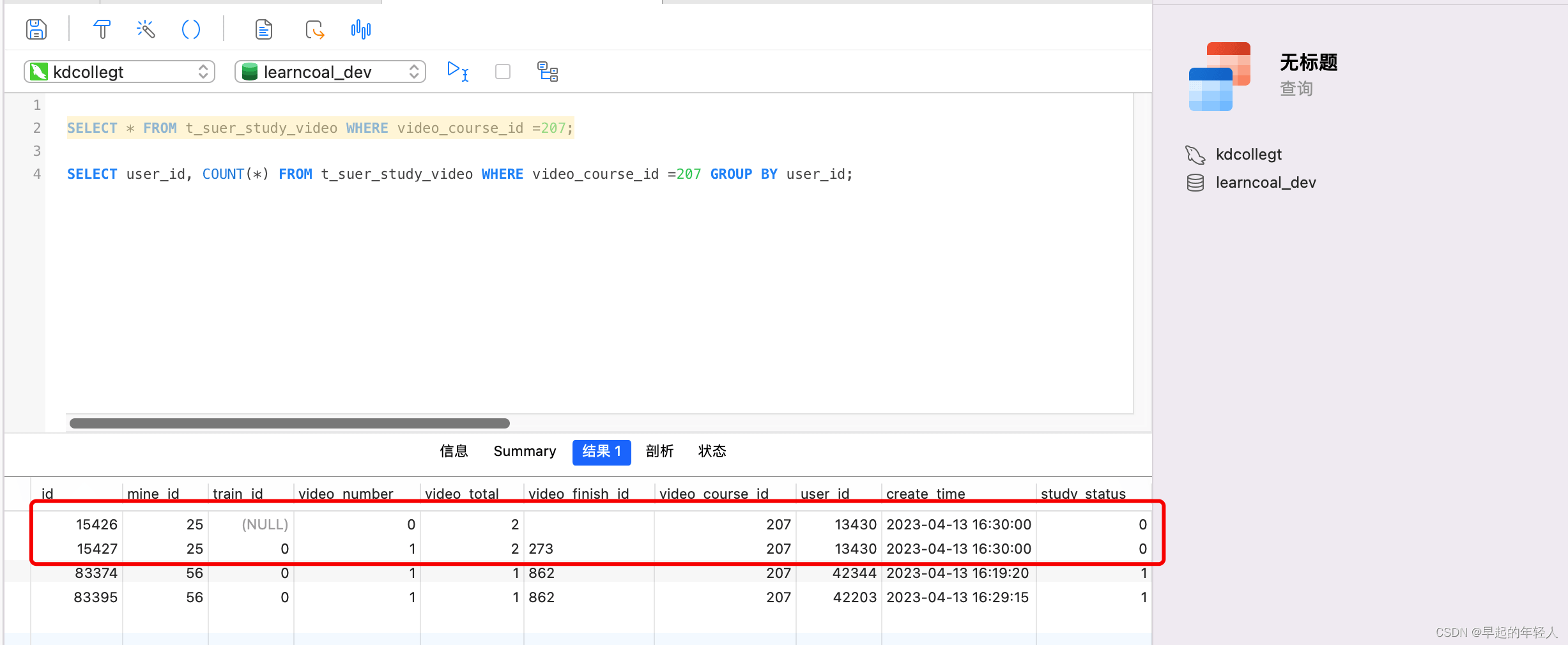The image size is (1568, 645).
Task: Click the query file icon in info panel
Action: [1219, 76]
